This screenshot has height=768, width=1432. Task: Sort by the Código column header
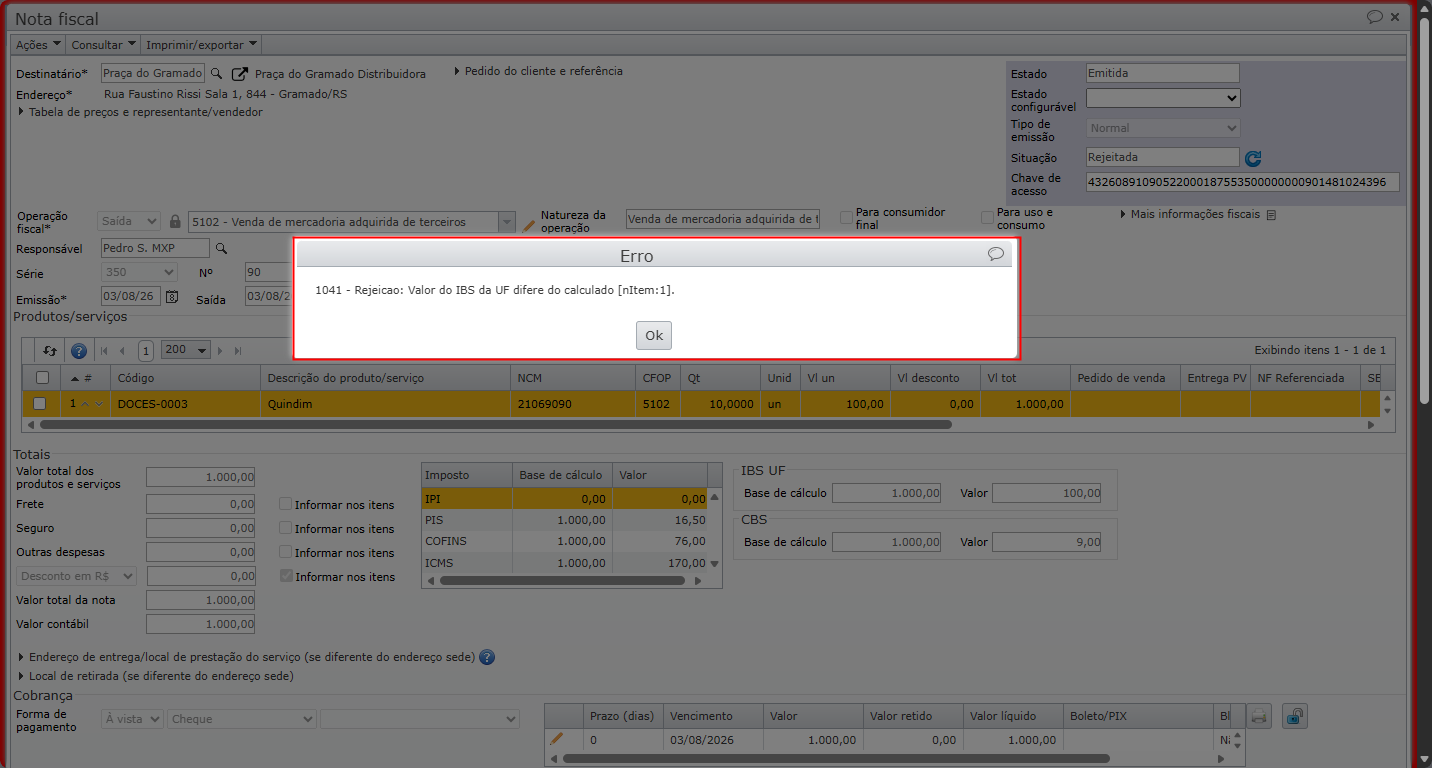[x=185, y=378]
